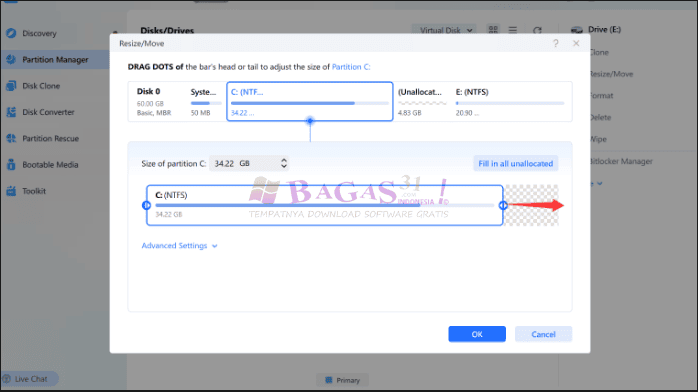This screenshot has height=392, width=698.
Task: Click Wipe in the right panel
Action: click(599, 139)
